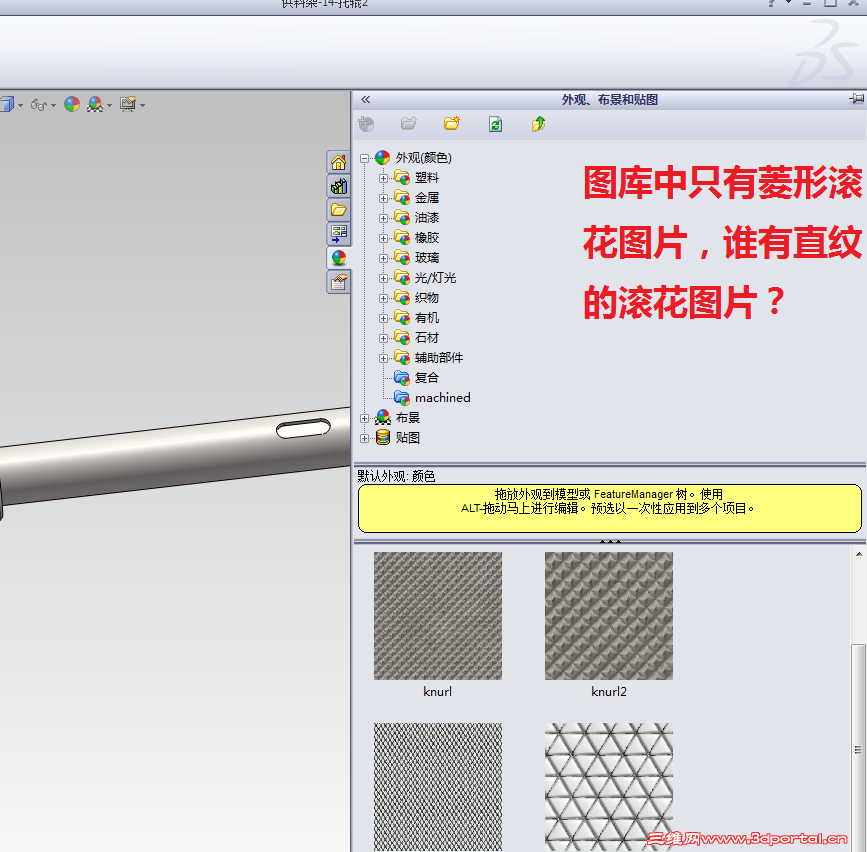Select the Appearances, Scenes and Decals tab
The image size is (867, 852).
(338, 257)
